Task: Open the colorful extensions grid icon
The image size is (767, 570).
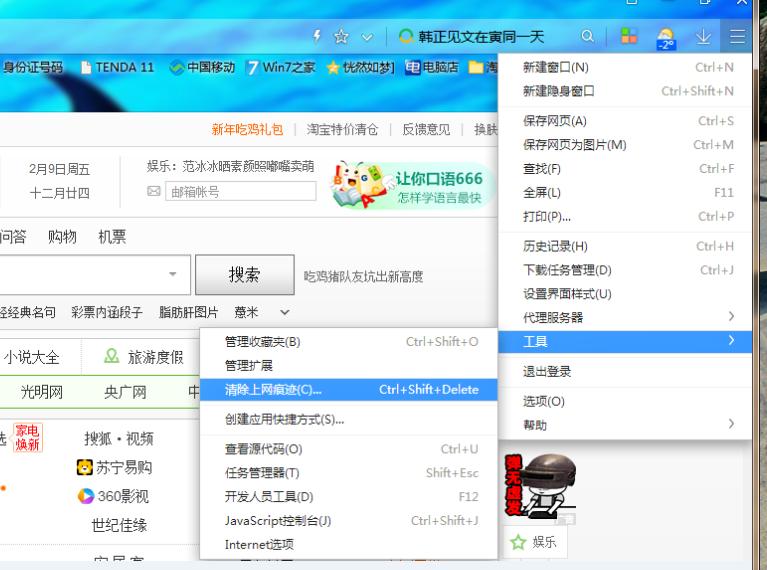Action: (629, 36)
